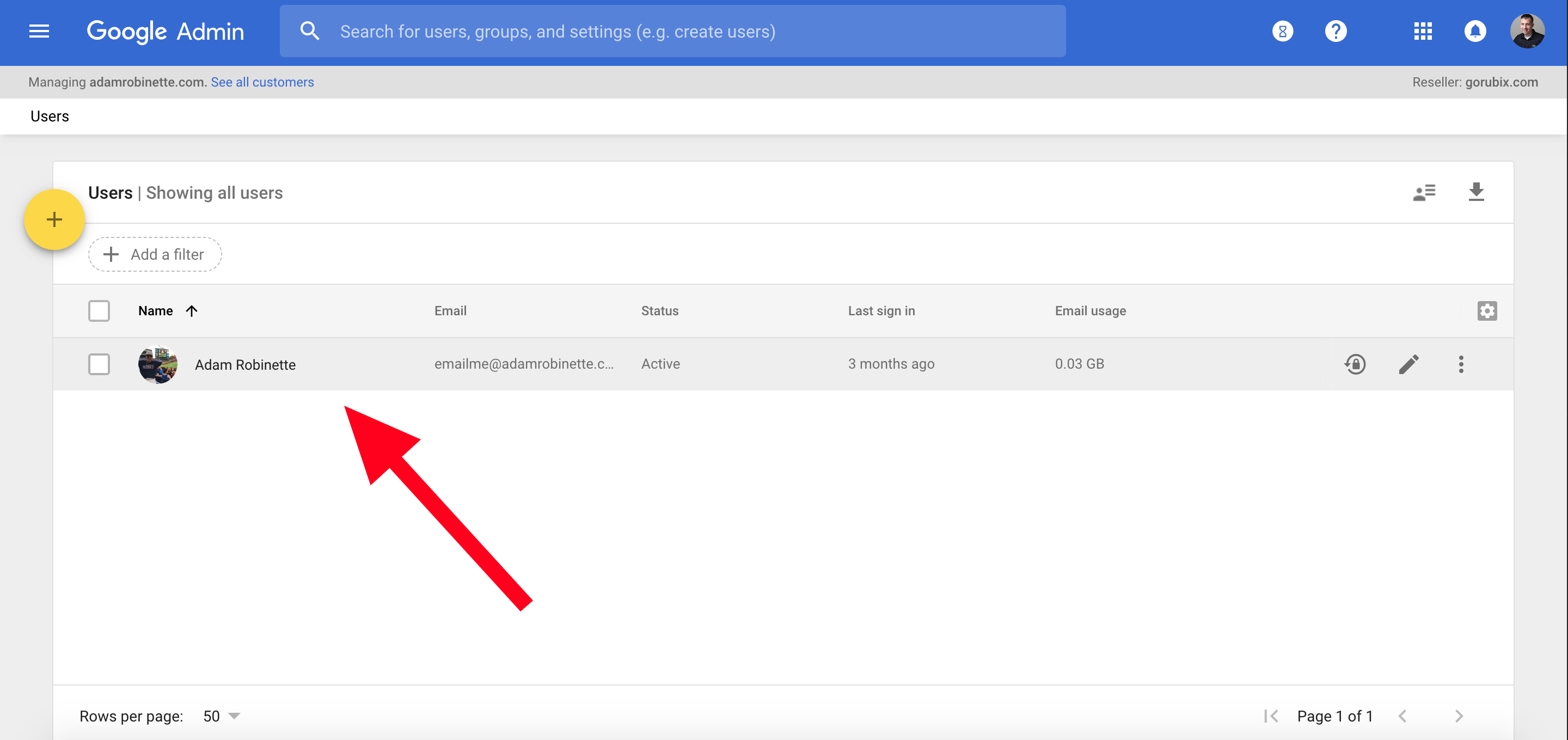
Task: Click the Add a filter chip
Action: point(155,254)
